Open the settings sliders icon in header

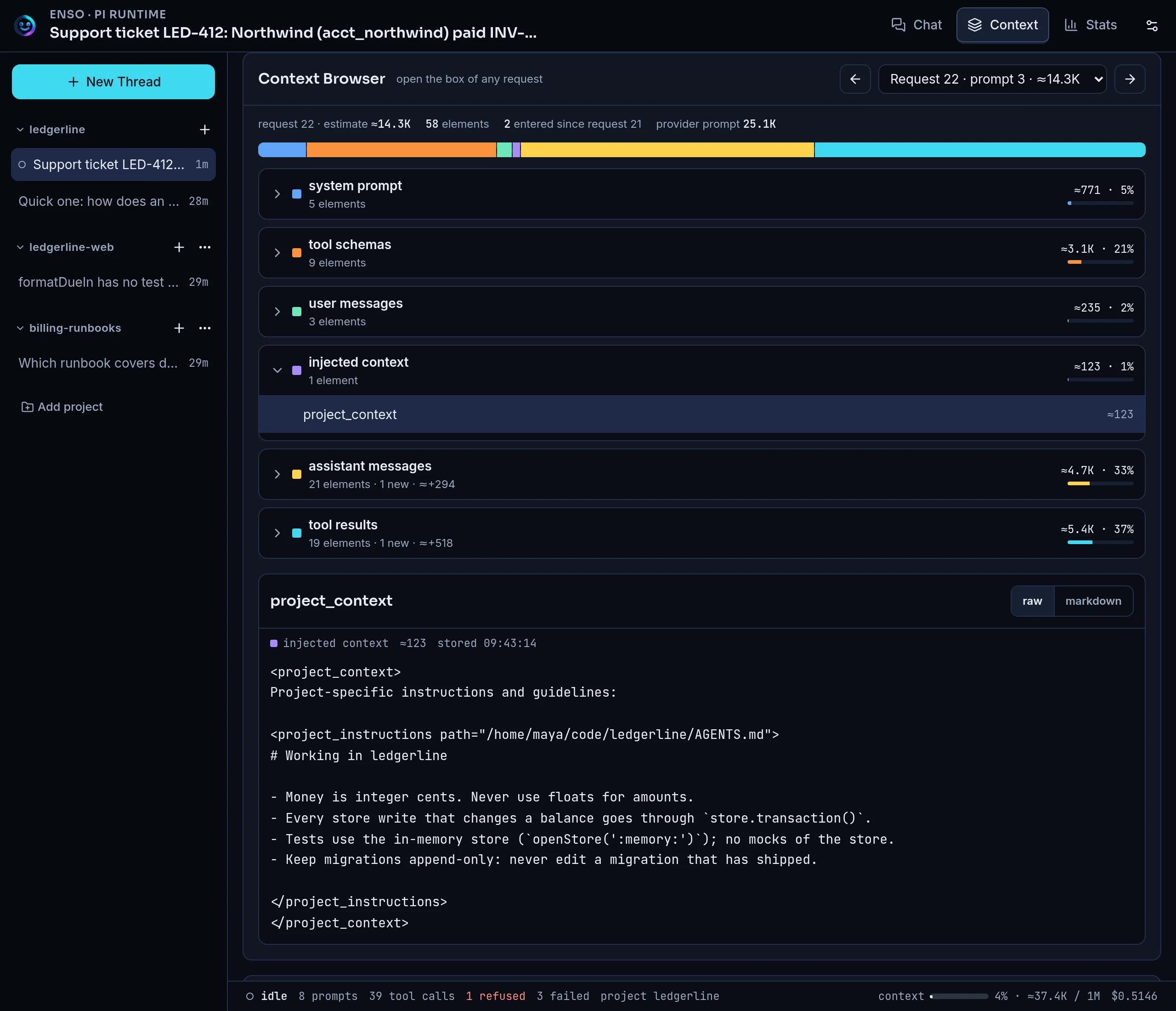1152,26
